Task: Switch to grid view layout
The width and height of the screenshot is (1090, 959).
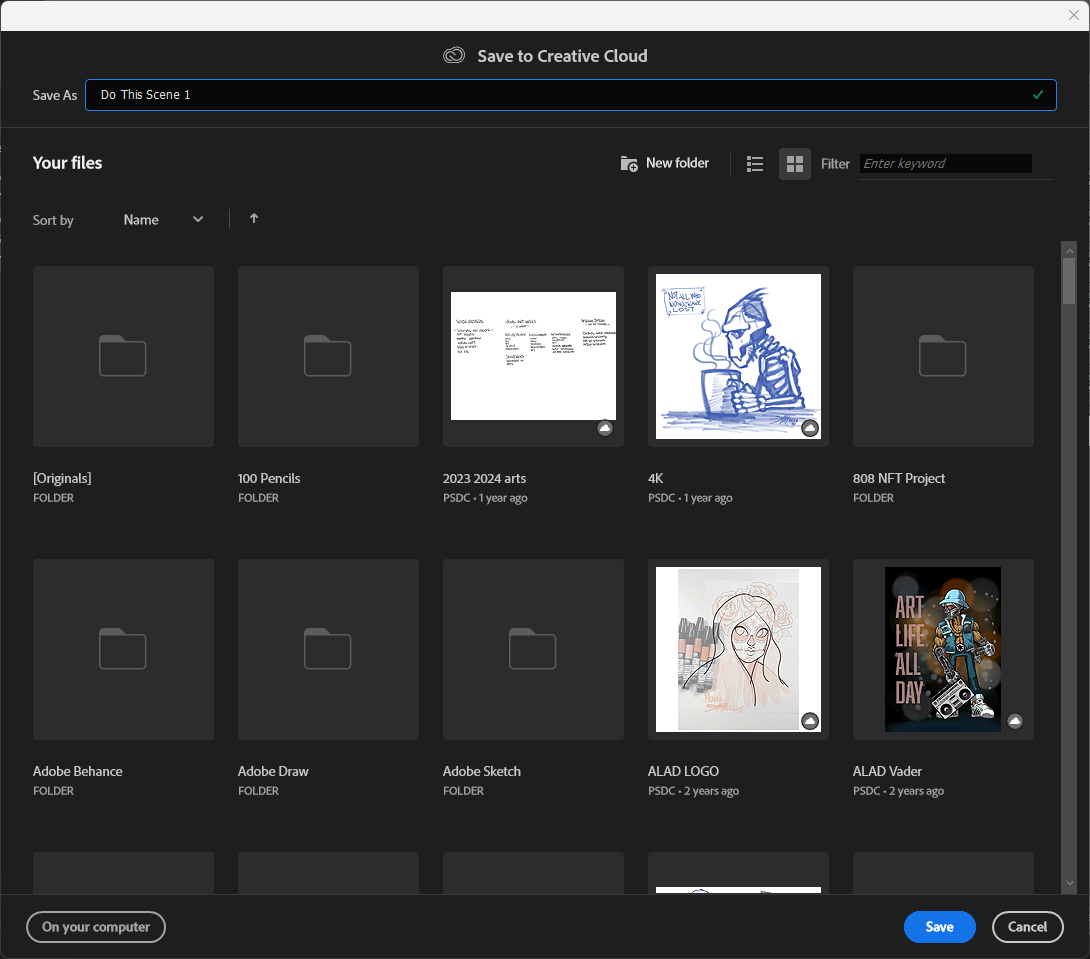Action: point(795,164)
